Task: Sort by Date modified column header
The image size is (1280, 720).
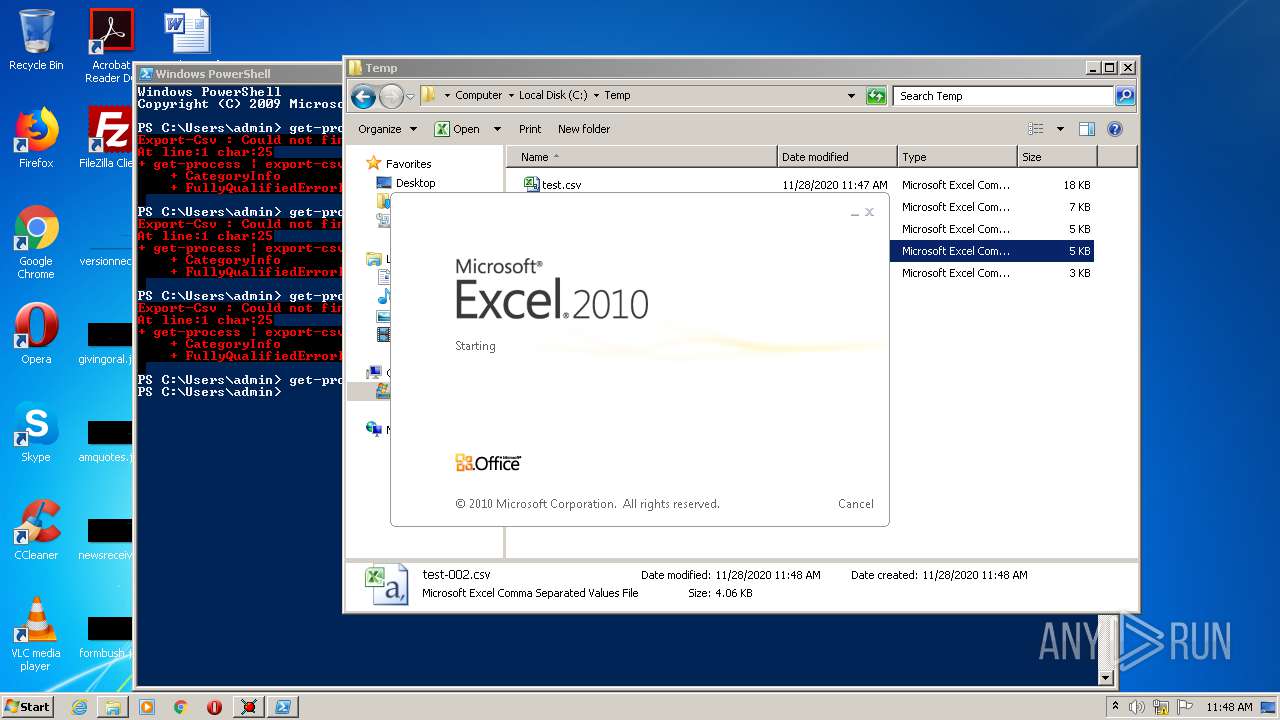Action: tap(837, 157)
